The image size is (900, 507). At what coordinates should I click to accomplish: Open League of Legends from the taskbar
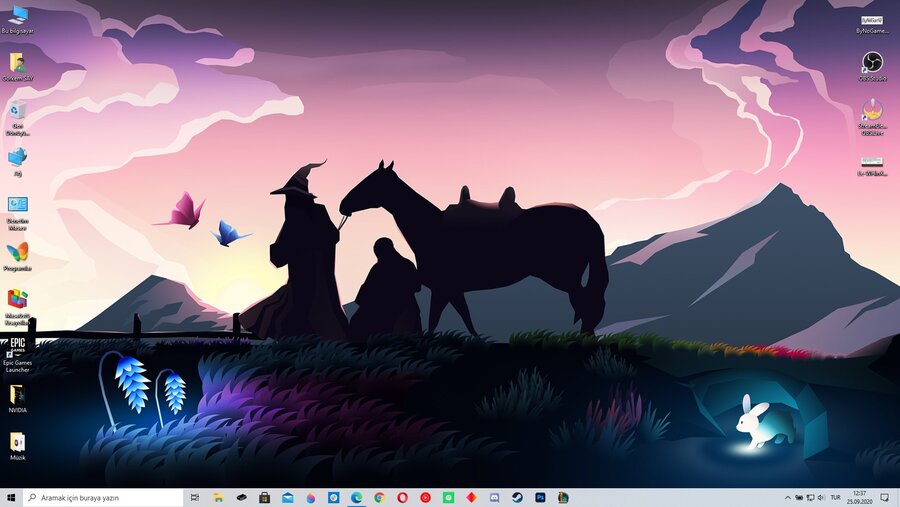coord(563,497)
